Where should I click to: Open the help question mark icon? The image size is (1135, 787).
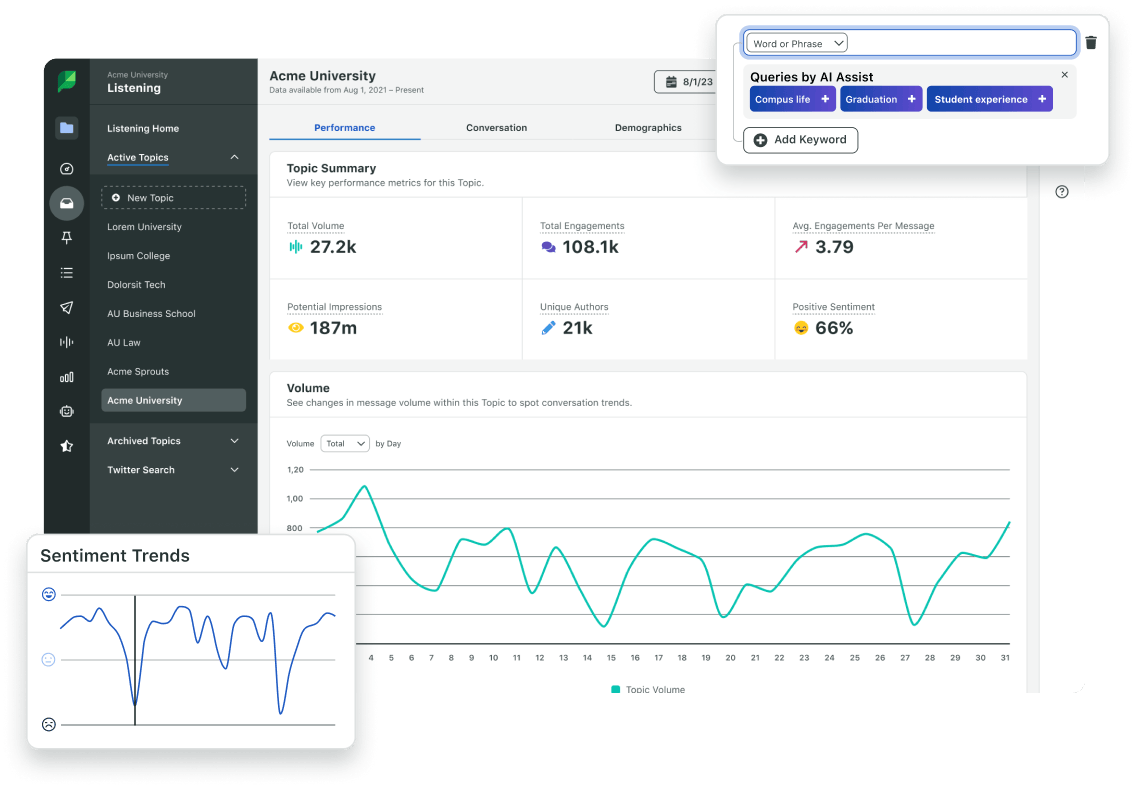[x=1062, y=191]
